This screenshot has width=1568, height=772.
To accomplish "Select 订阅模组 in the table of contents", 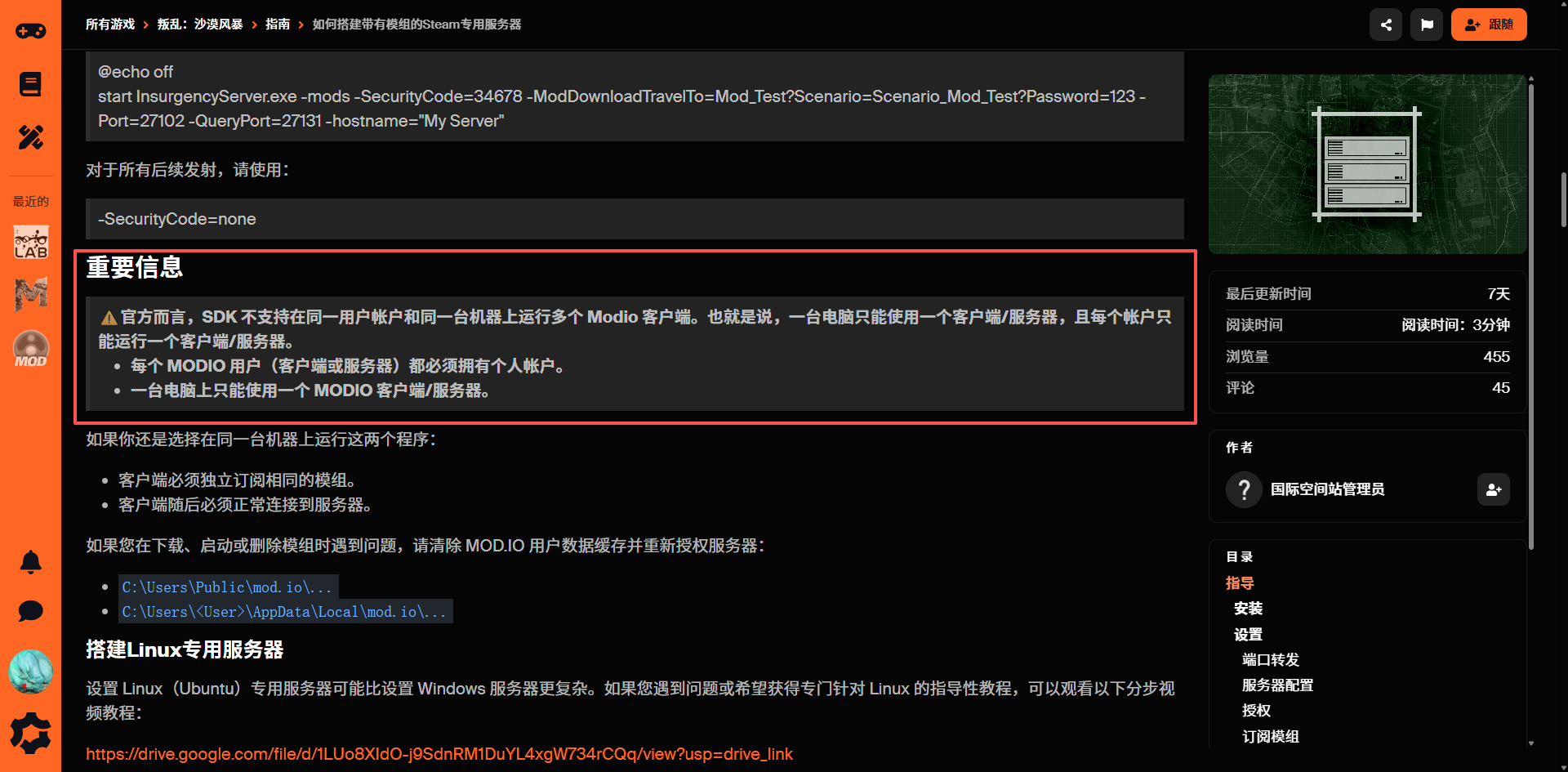I will [x=1270, y=737].
